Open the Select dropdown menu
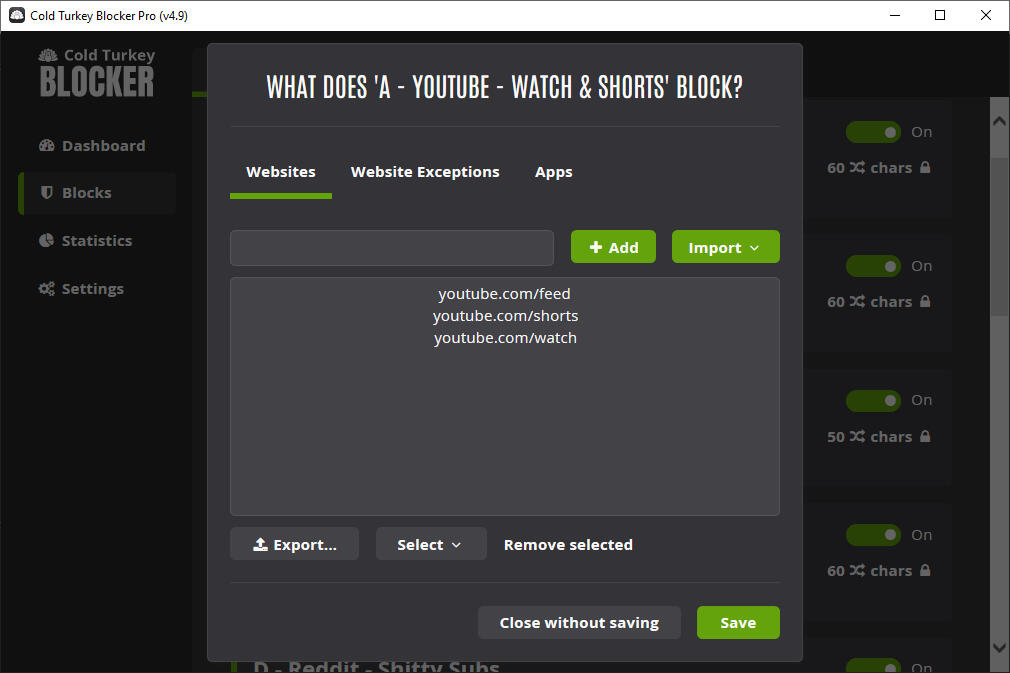This screenshot has height=673, width=1010. click(430, 545)
